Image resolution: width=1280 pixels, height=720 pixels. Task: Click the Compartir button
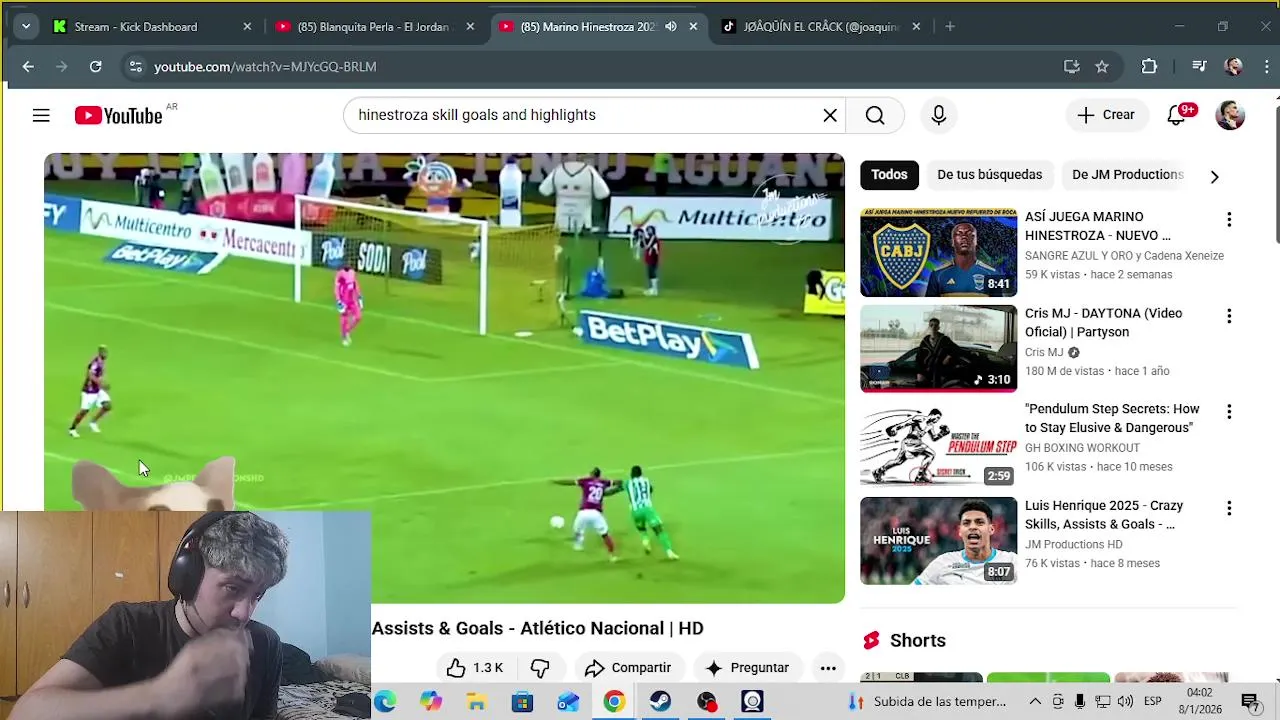628,668
